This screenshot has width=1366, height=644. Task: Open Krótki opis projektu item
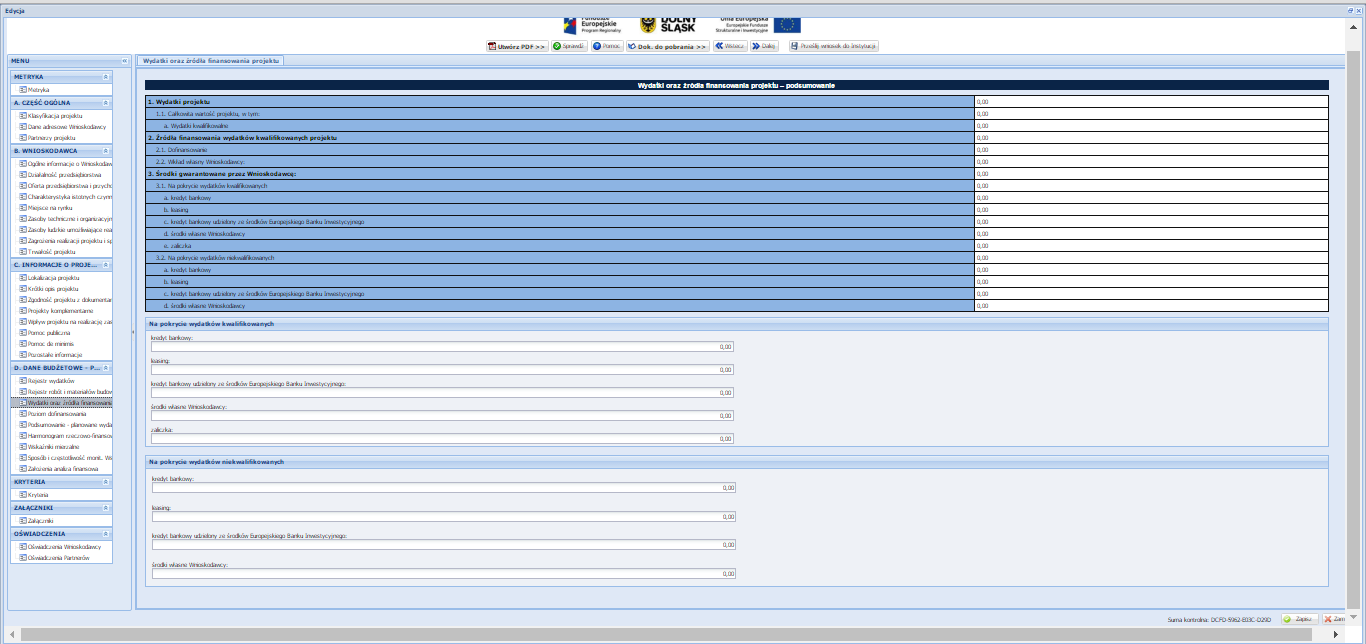[x=53, y=288]
